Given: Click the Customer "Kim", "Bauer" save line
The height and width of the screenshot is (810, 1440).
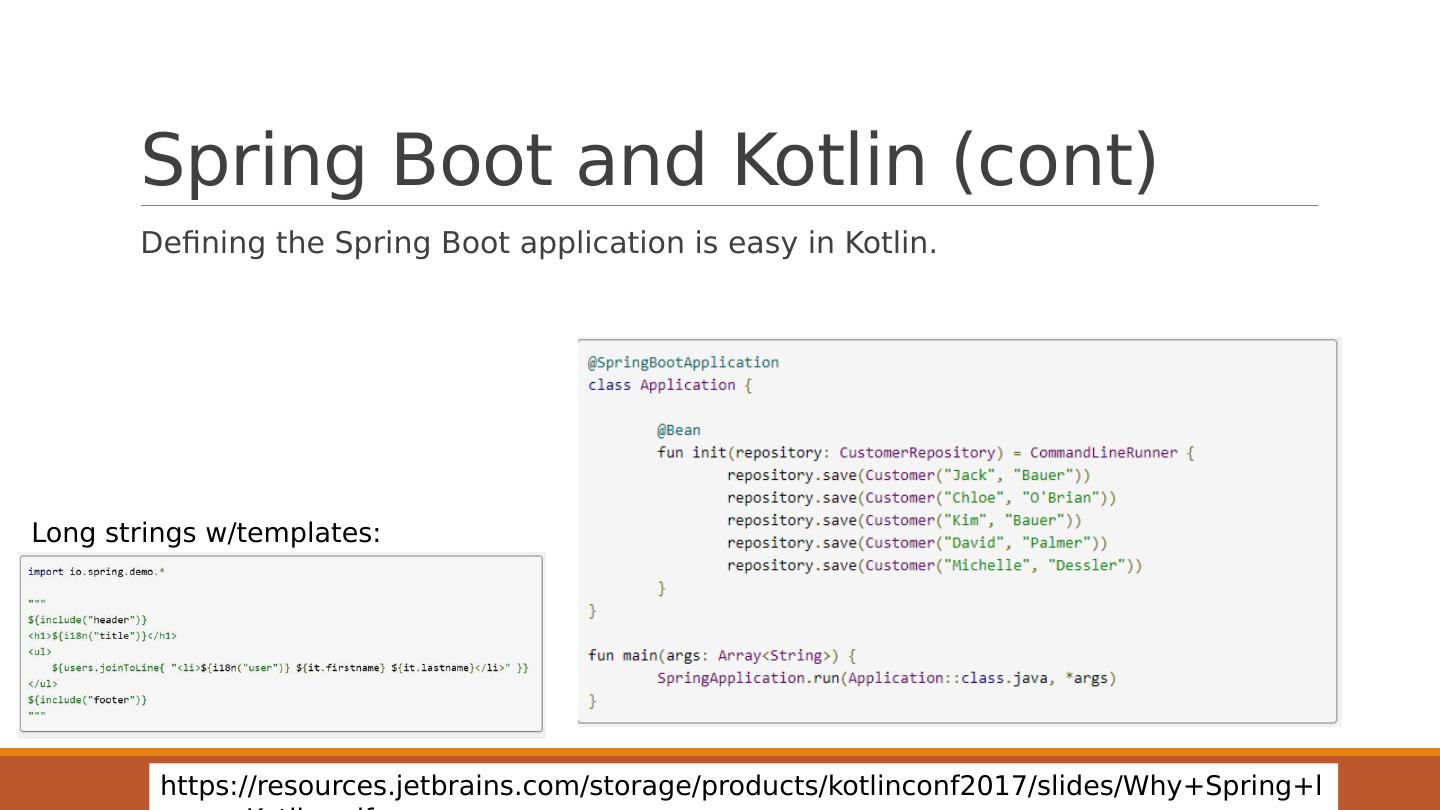Looking at the screenshot, I should [x=904, y=520].
